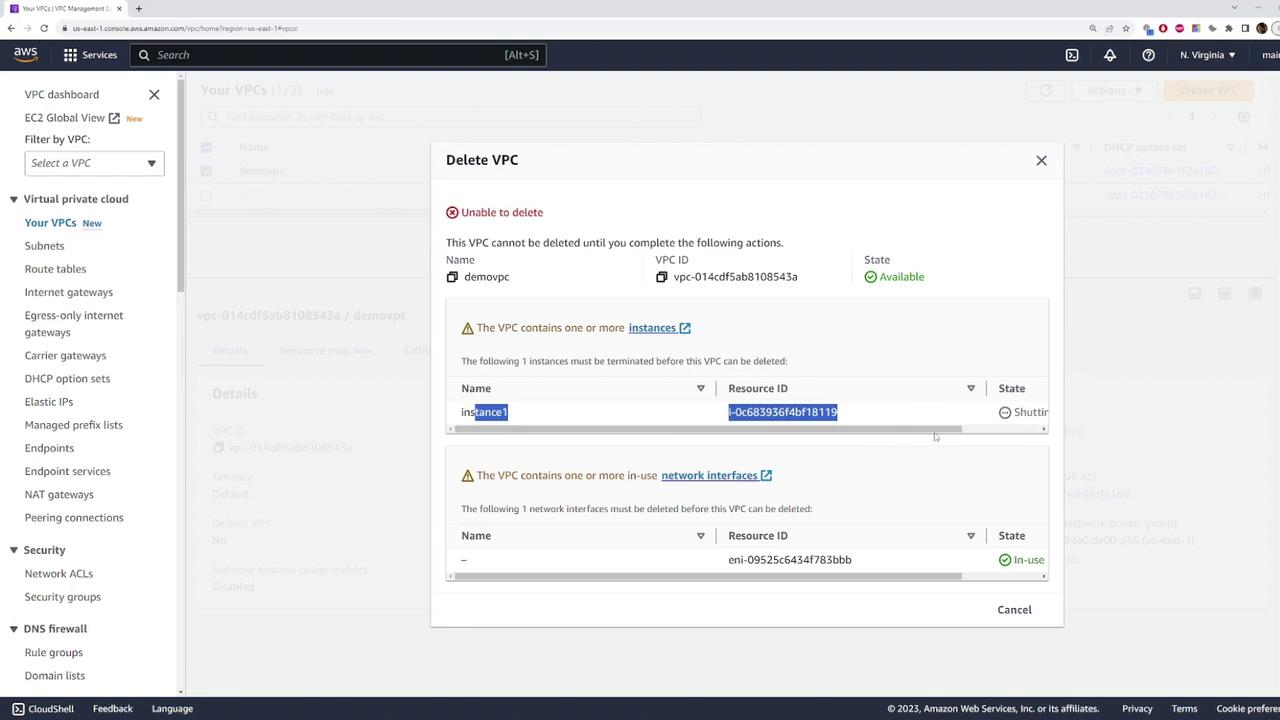1280x720 pixels.
Task: Click the AWS logo home icon
Action: pos(25,54)
